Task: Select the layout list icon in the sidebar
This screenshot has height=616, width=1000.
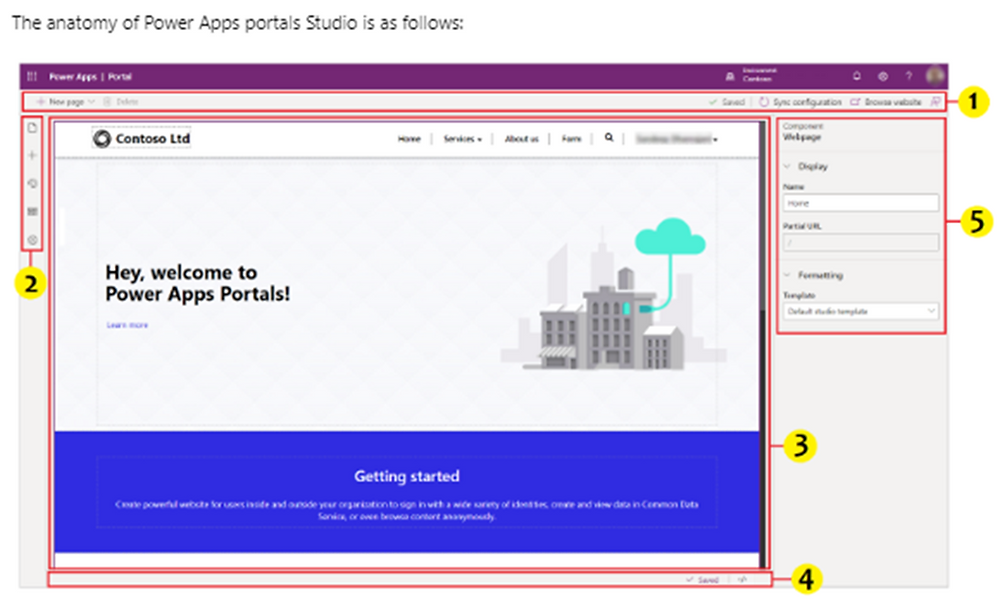Action: [x=33, y=210]
